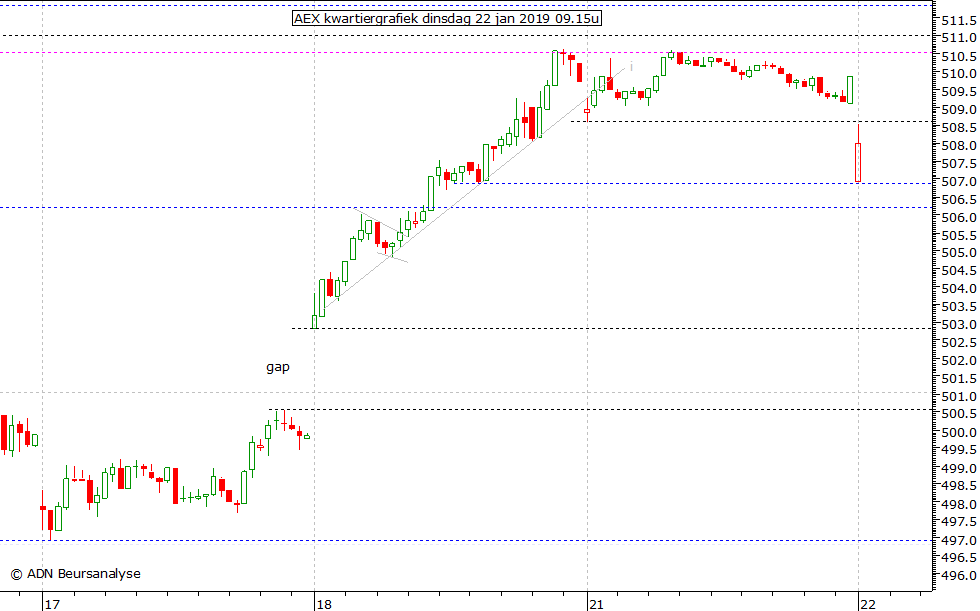This screenshot has height=611, width=980.
Task: Click the tall green candle peaking near 510.5 on the 18th
Action: point(555,68)
